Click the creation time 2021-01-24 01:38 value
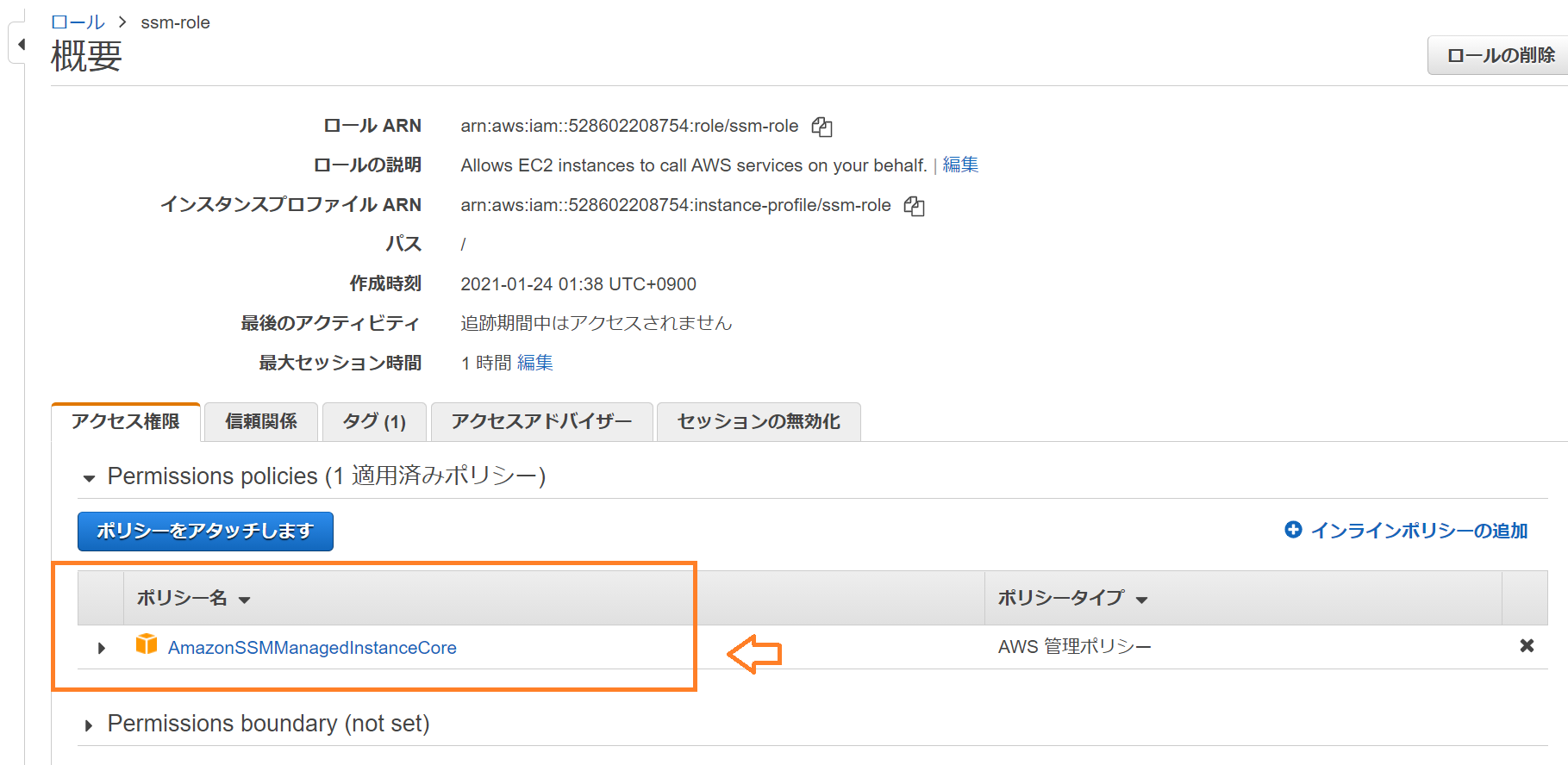The height and width of the screenshot is (765, 1568). (x=578, y=284)
